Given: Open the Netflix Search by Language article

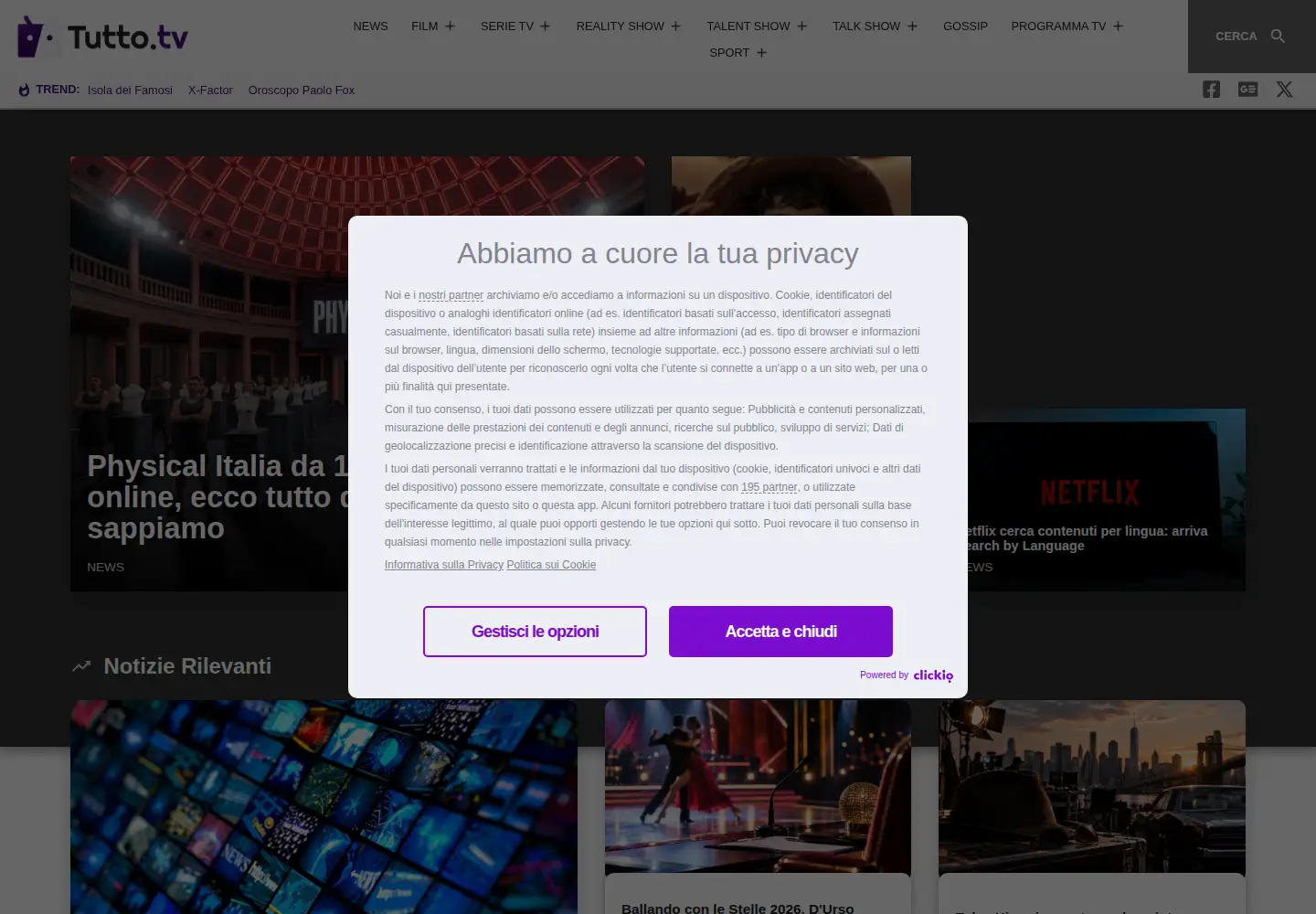Looking at the screenshot, I should 1106,500.
